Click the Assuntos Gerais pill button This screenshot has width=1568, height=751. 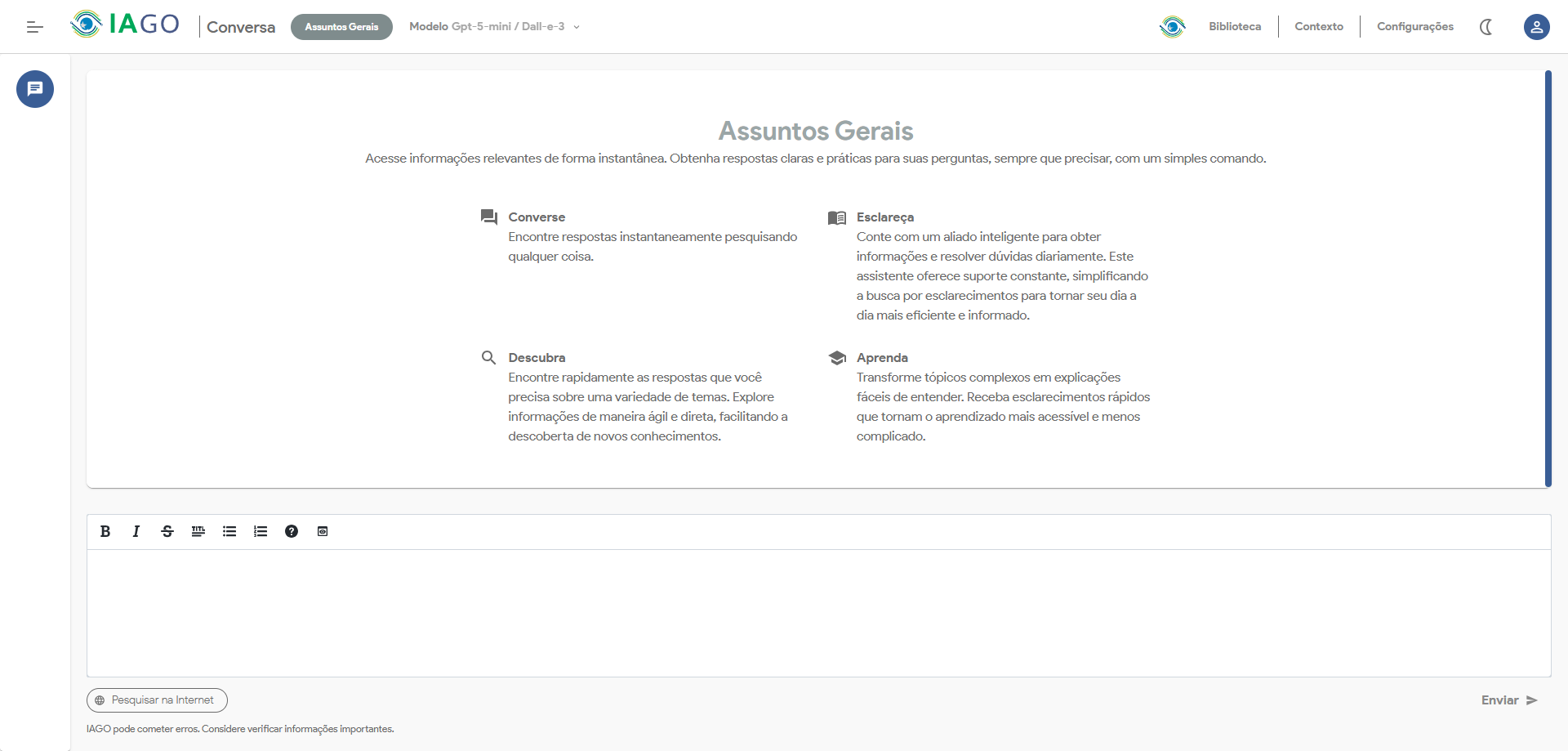341,27
